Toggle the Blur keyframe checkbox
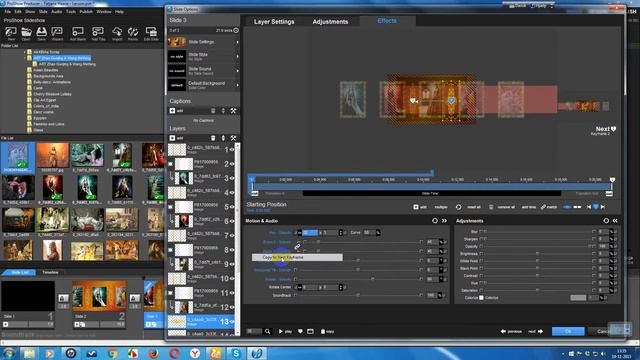 (x=482, y=232)
